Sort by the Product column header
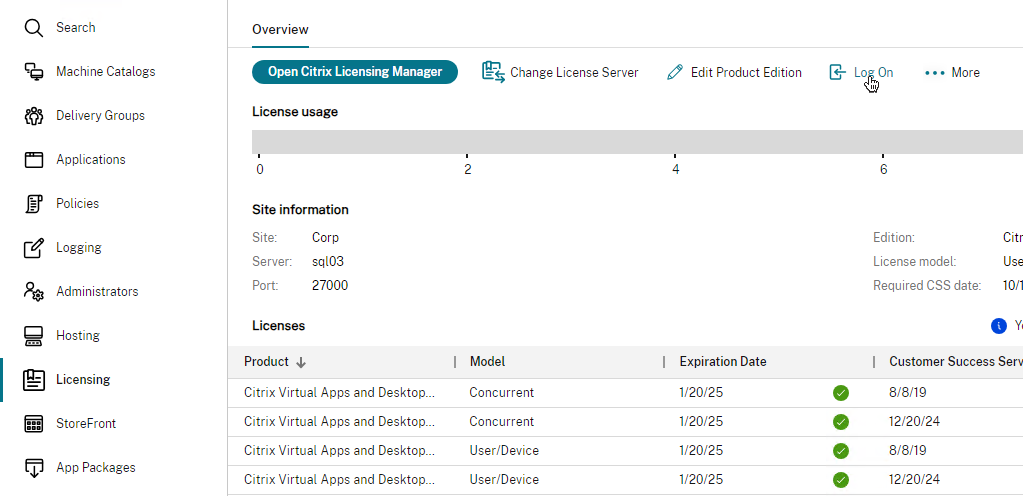This screenshot has height=496, width=1023. pyautogui.click(x=267, y=362)
